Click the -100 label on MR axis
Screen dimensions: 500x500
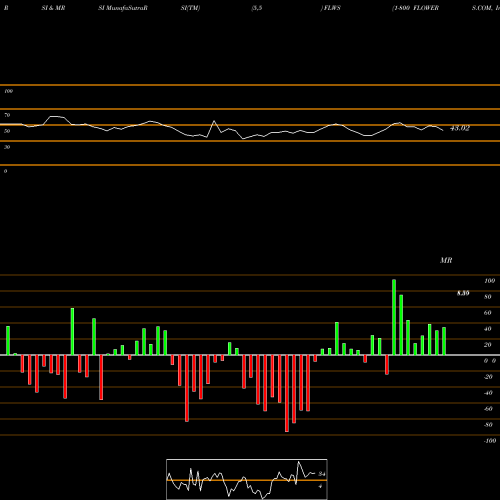click(x=490, y=441)
